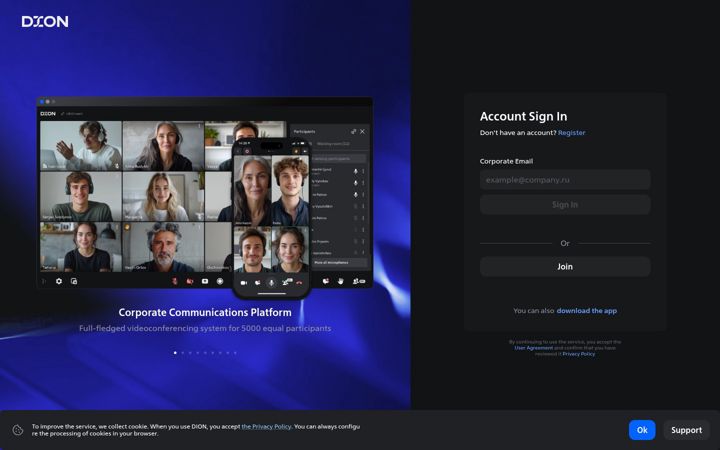Image resolution: width=720 pixels, height=450 pixels.
Task: Open the Register link
Action: [571, 133]
